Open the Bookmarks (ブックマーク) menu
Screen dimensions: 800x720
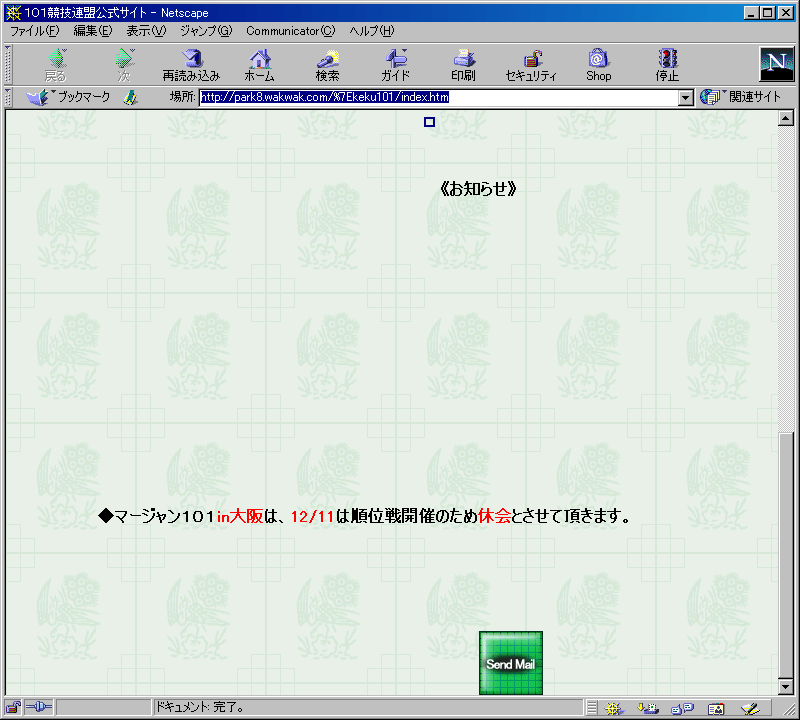(x=69, y=97)
